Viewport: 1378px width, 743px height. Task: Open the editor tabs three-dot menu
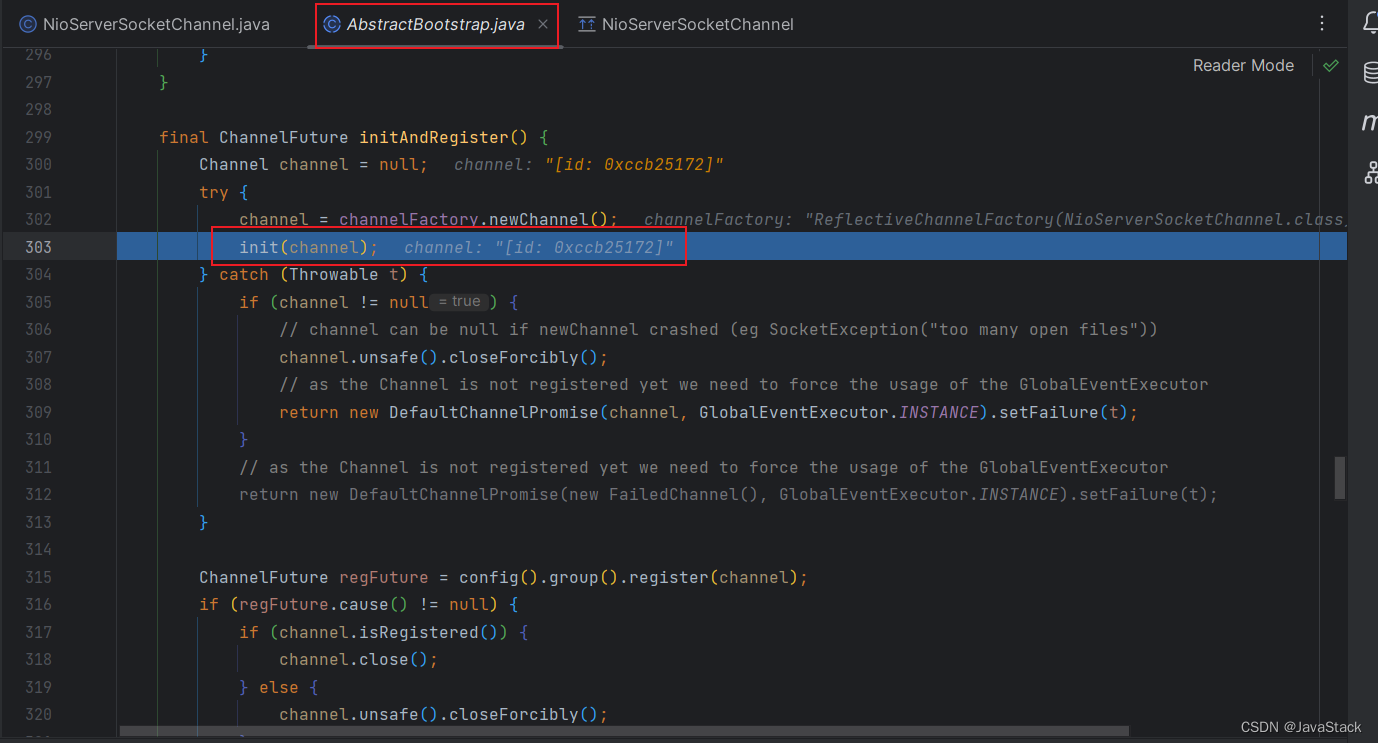[1322, 23]
